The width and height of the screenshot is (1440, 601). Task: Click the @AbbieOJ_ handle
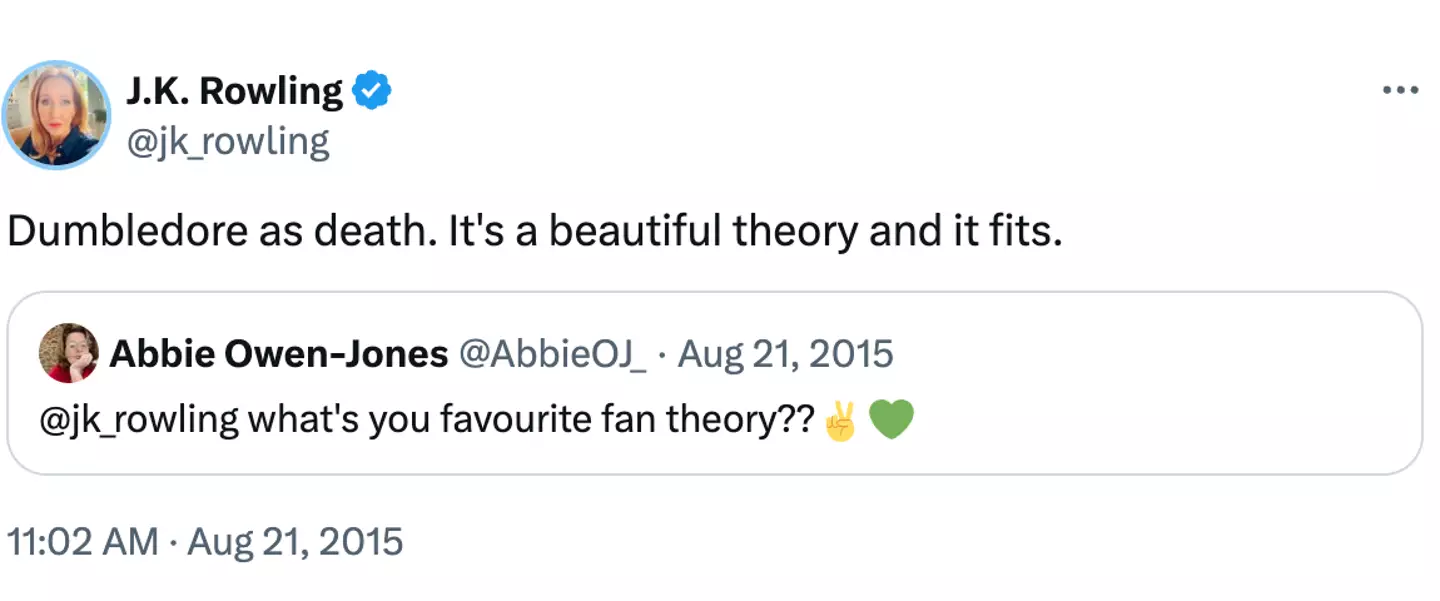[557, 353]
